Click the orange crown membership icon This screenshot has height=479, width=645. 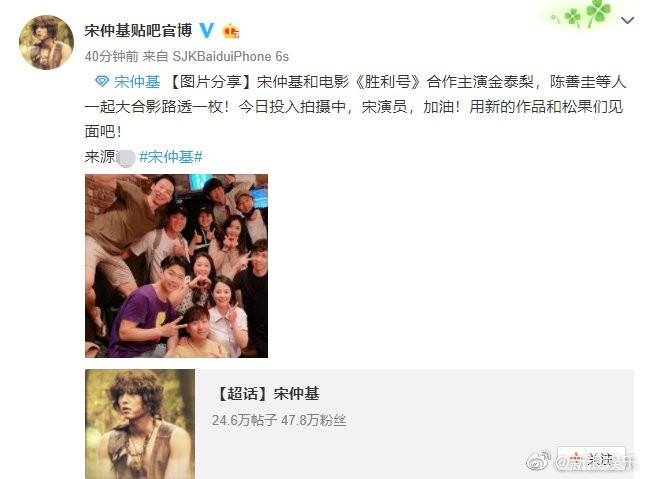click(231, 31)
